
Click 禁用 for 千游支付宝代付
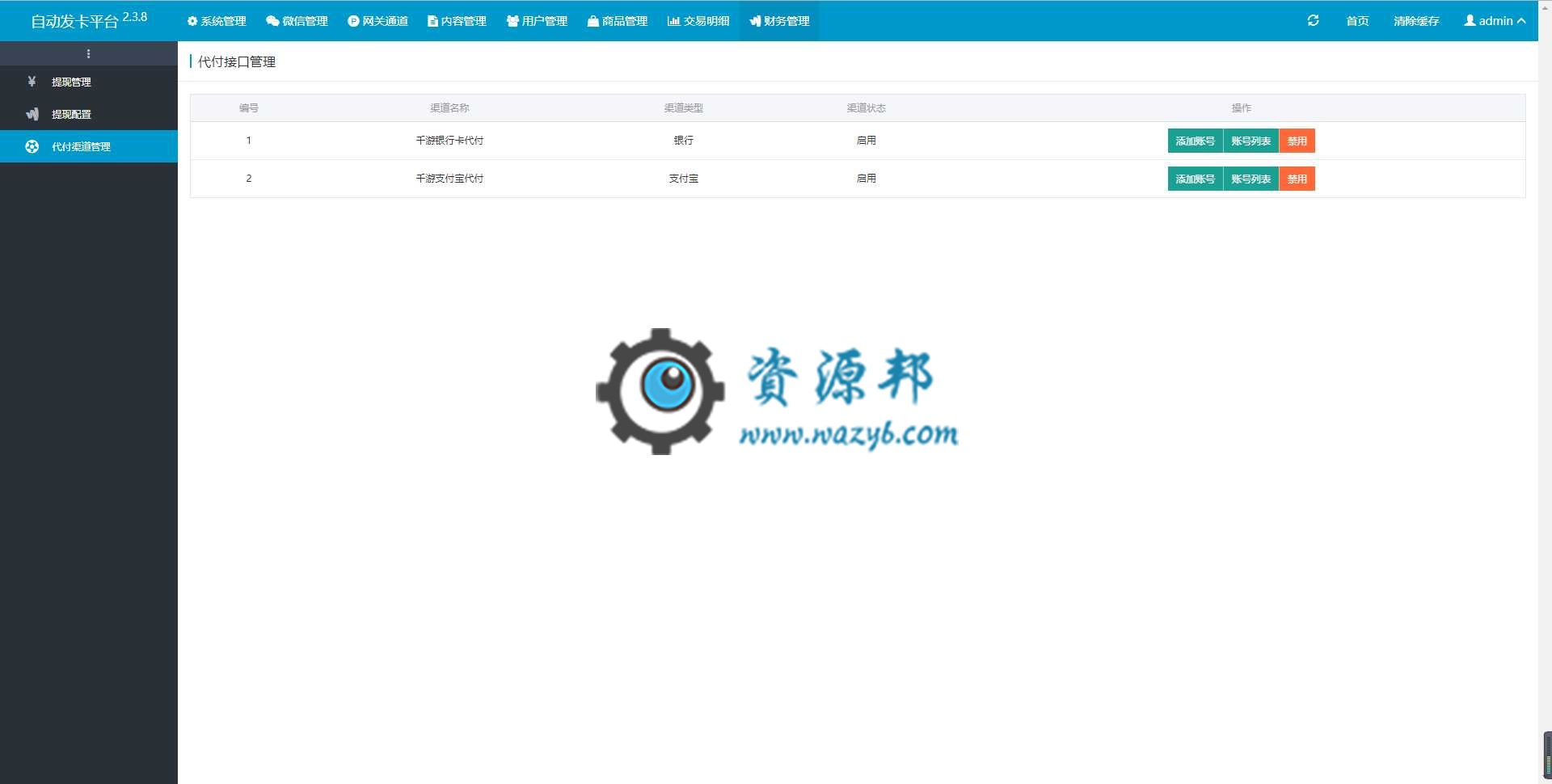pyautogui.click(x=1297, y=179)
